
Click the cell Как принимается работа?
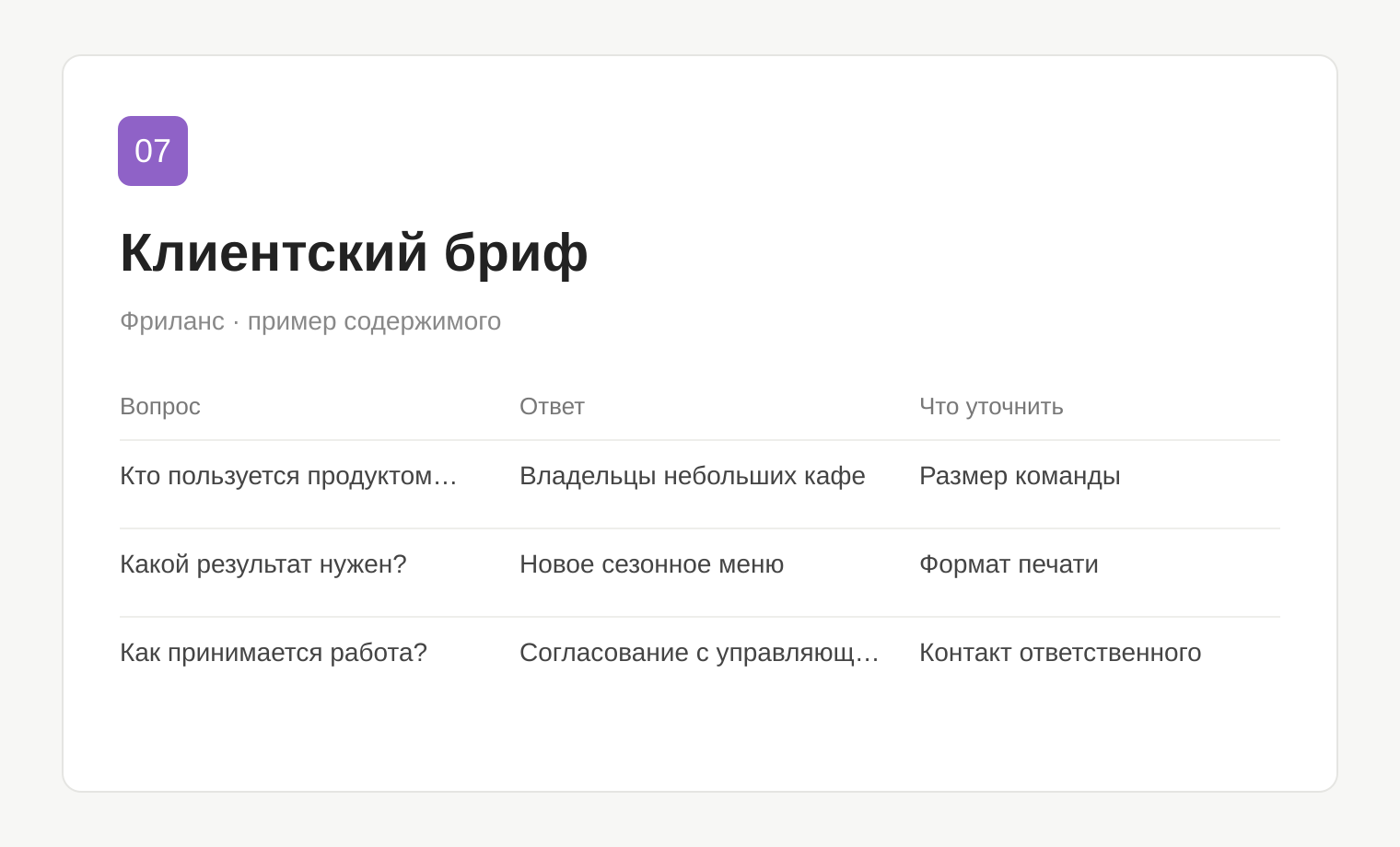coord(274,653)
